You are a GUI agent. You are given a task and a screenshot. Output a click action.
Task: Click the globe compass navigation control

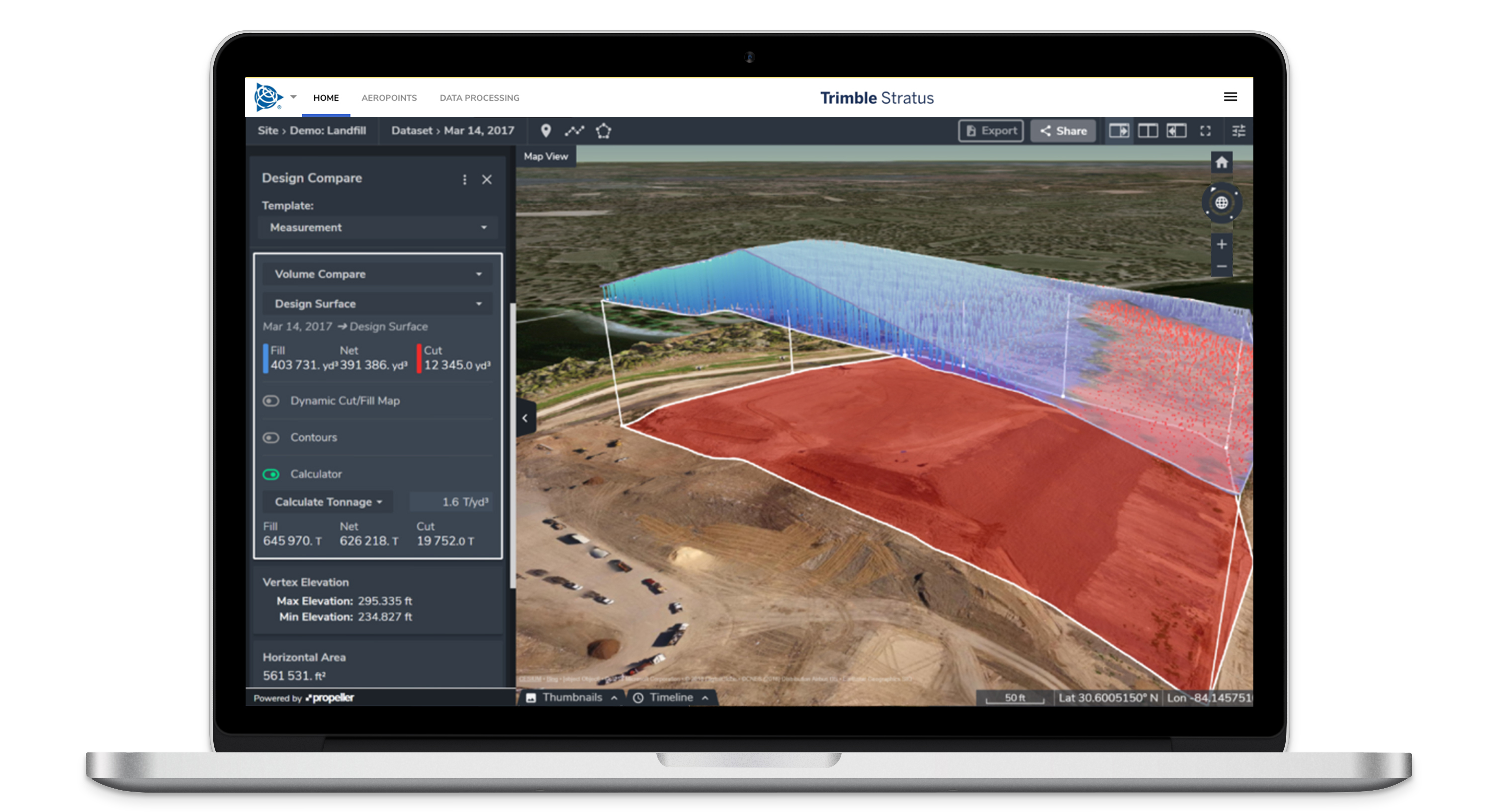tap(1221, 202)
